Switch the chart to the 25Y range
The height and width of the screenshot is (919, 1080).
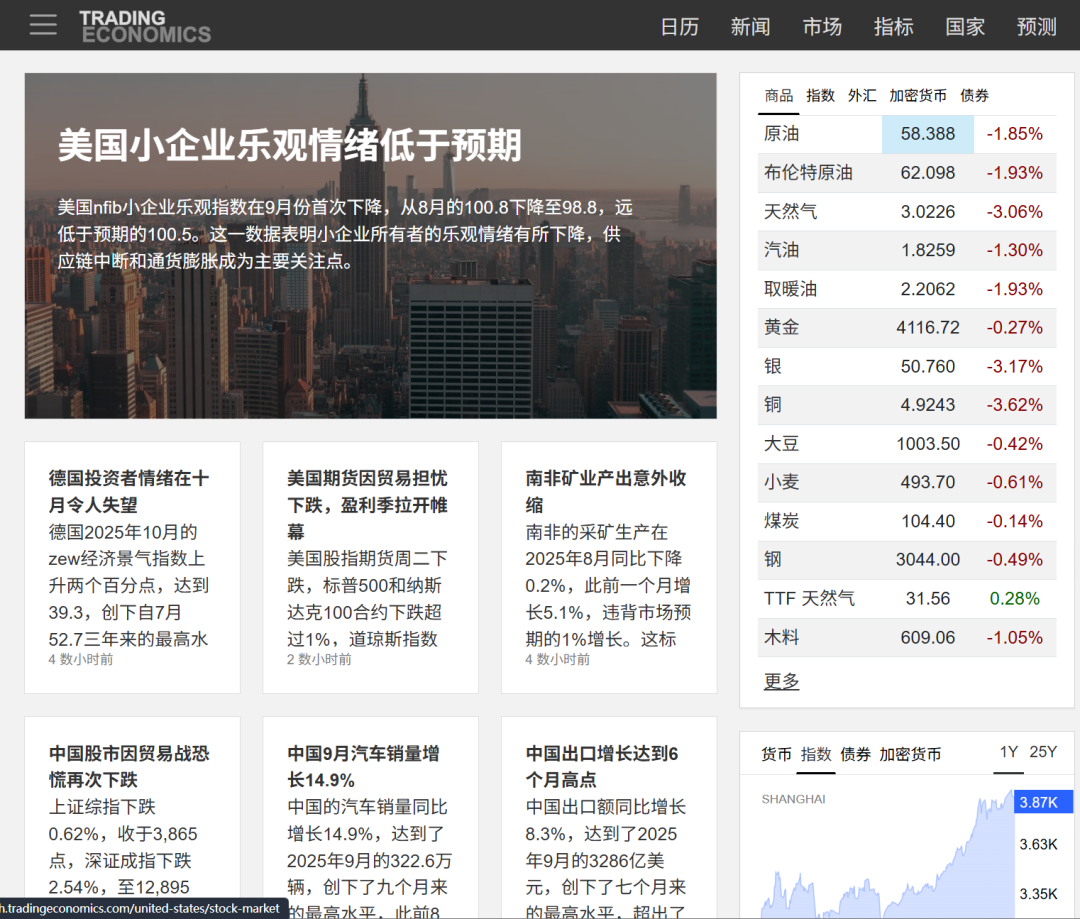1041,752
